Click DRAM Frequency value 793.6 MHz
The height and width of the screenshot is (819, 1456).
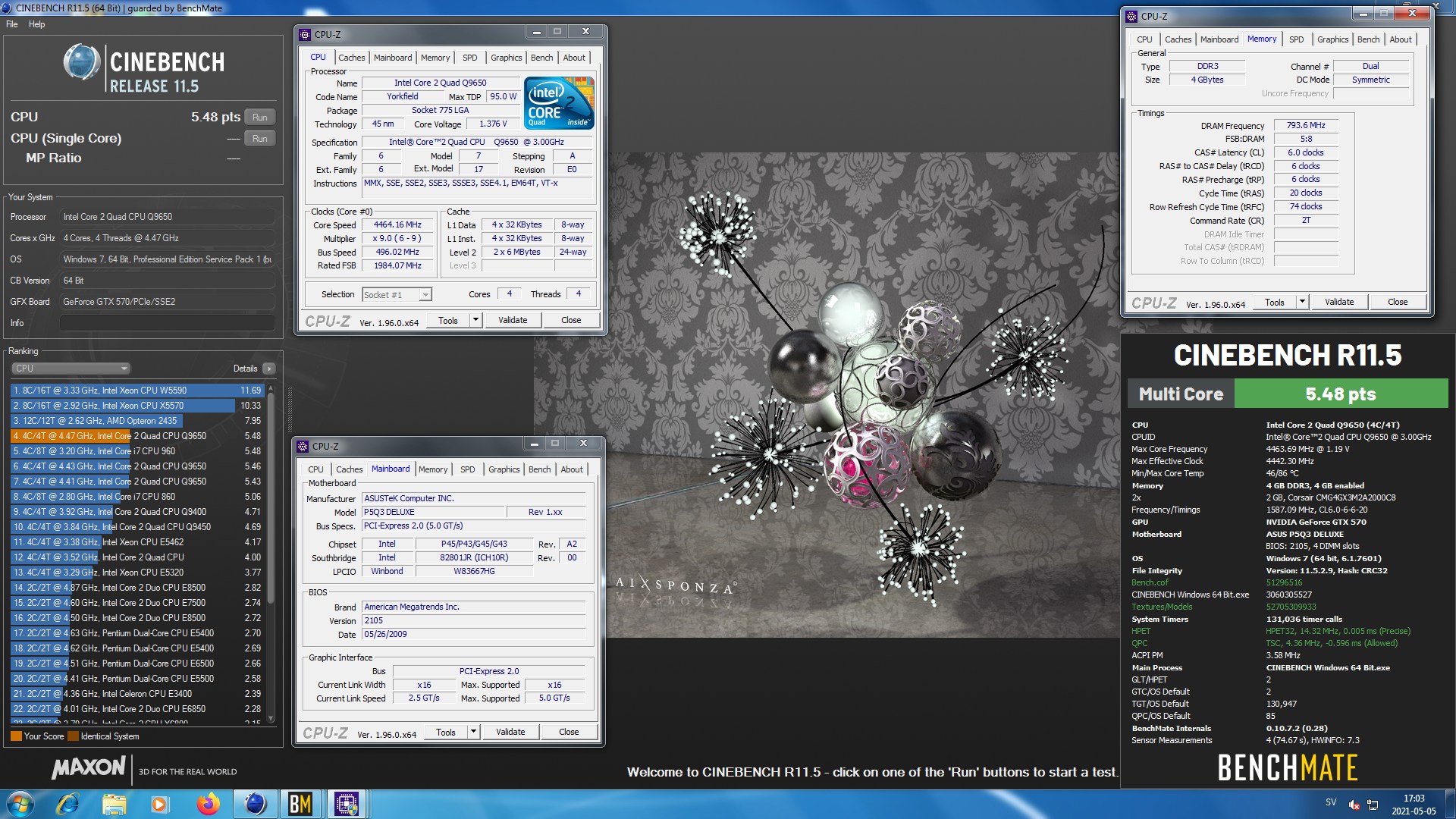[x=1306, y=126]
